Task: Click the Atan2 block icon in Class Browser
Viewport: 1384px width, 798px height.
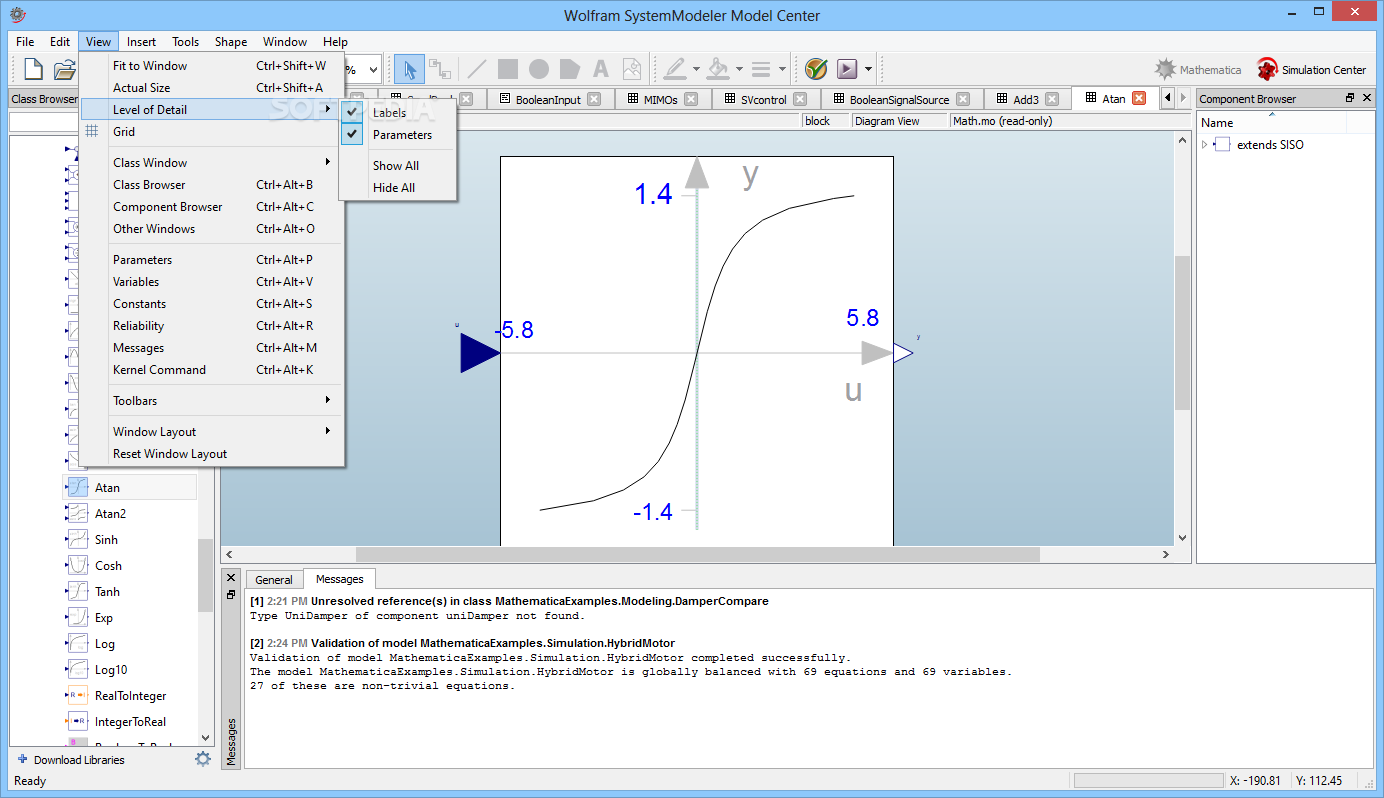Action: 78,514
